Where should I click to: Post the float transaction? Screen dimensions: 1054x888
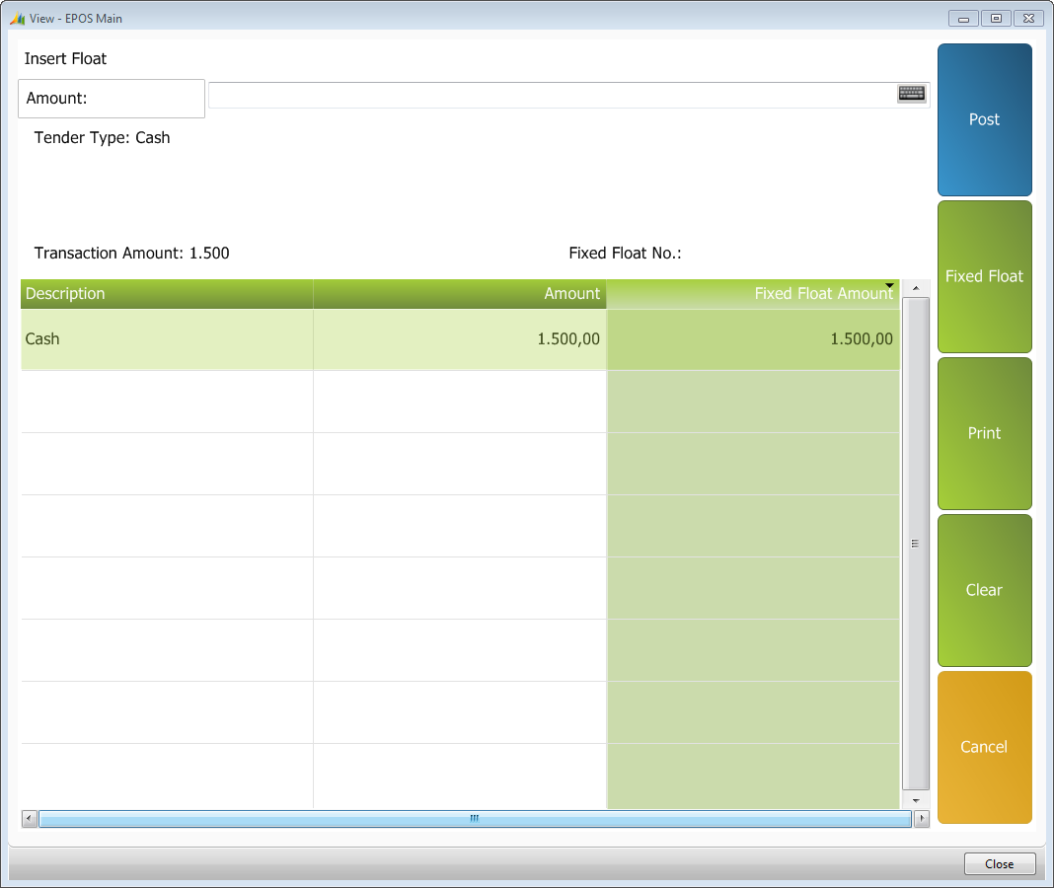[984, 120]
